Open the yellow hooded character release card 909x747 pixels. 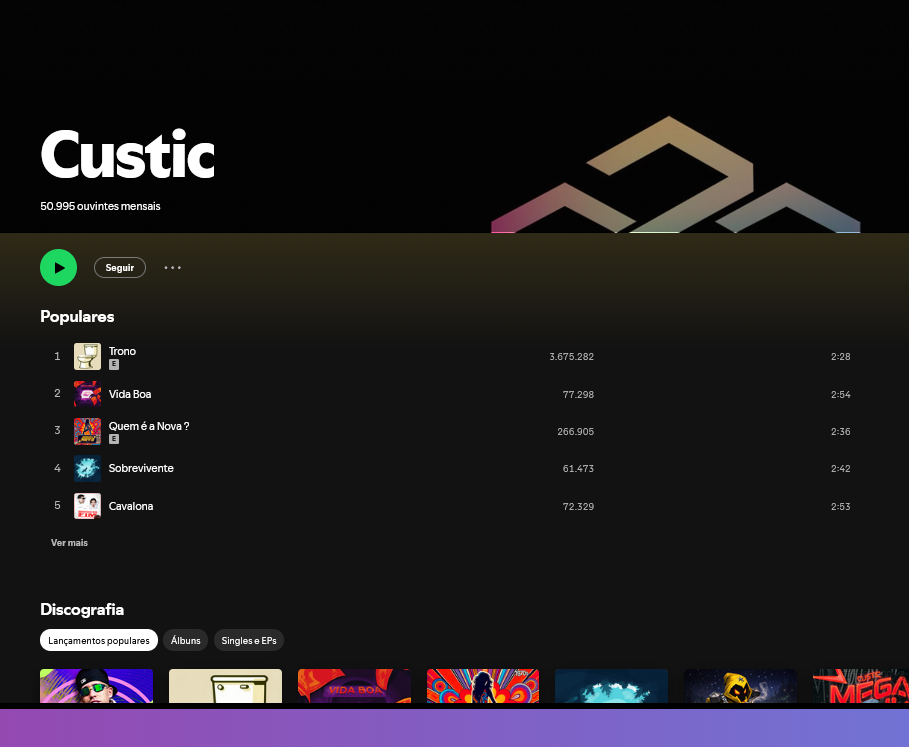[740, 686]
